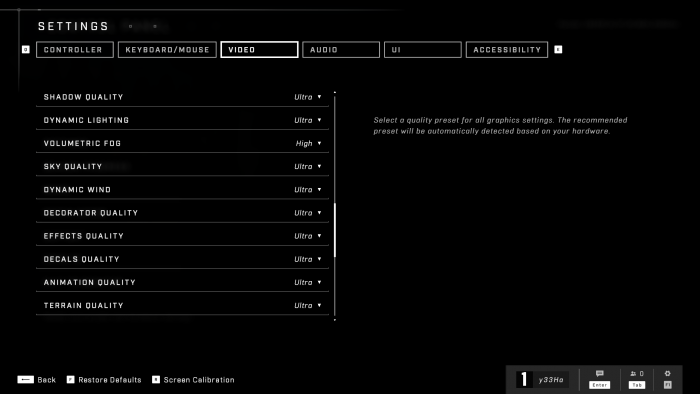Open the chat speech bubble icon
The height and width of the screenshot is (394, 700).
[x=600, y=373]
